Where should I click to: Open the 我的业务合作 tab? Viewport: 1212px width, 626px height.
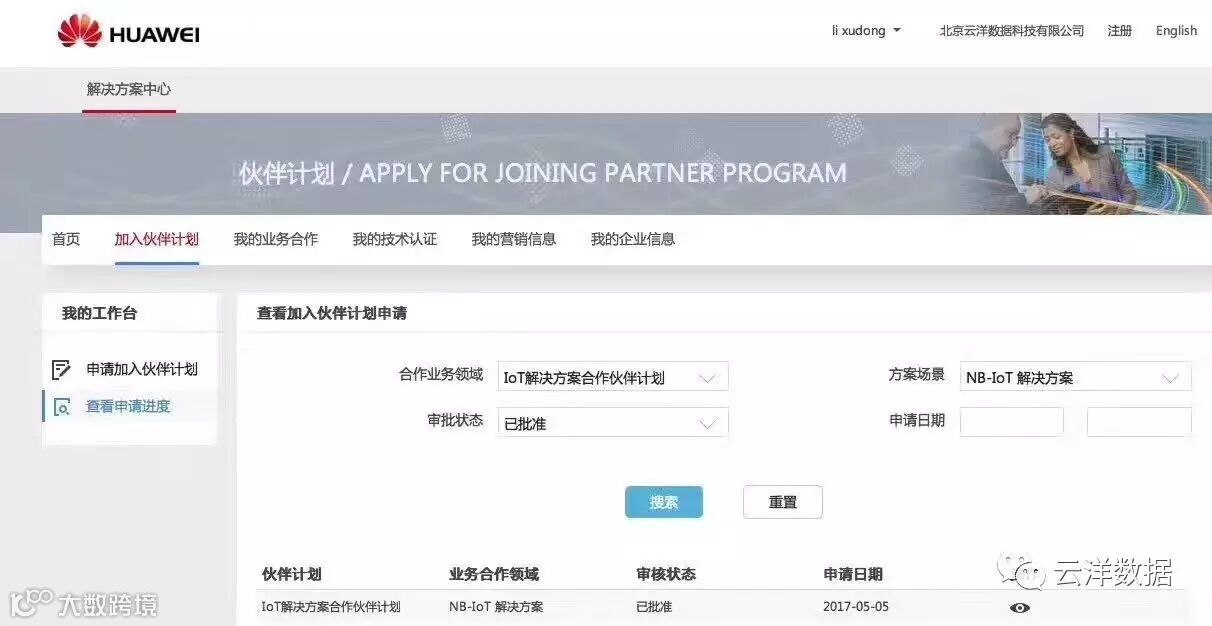tap(276, 239)
